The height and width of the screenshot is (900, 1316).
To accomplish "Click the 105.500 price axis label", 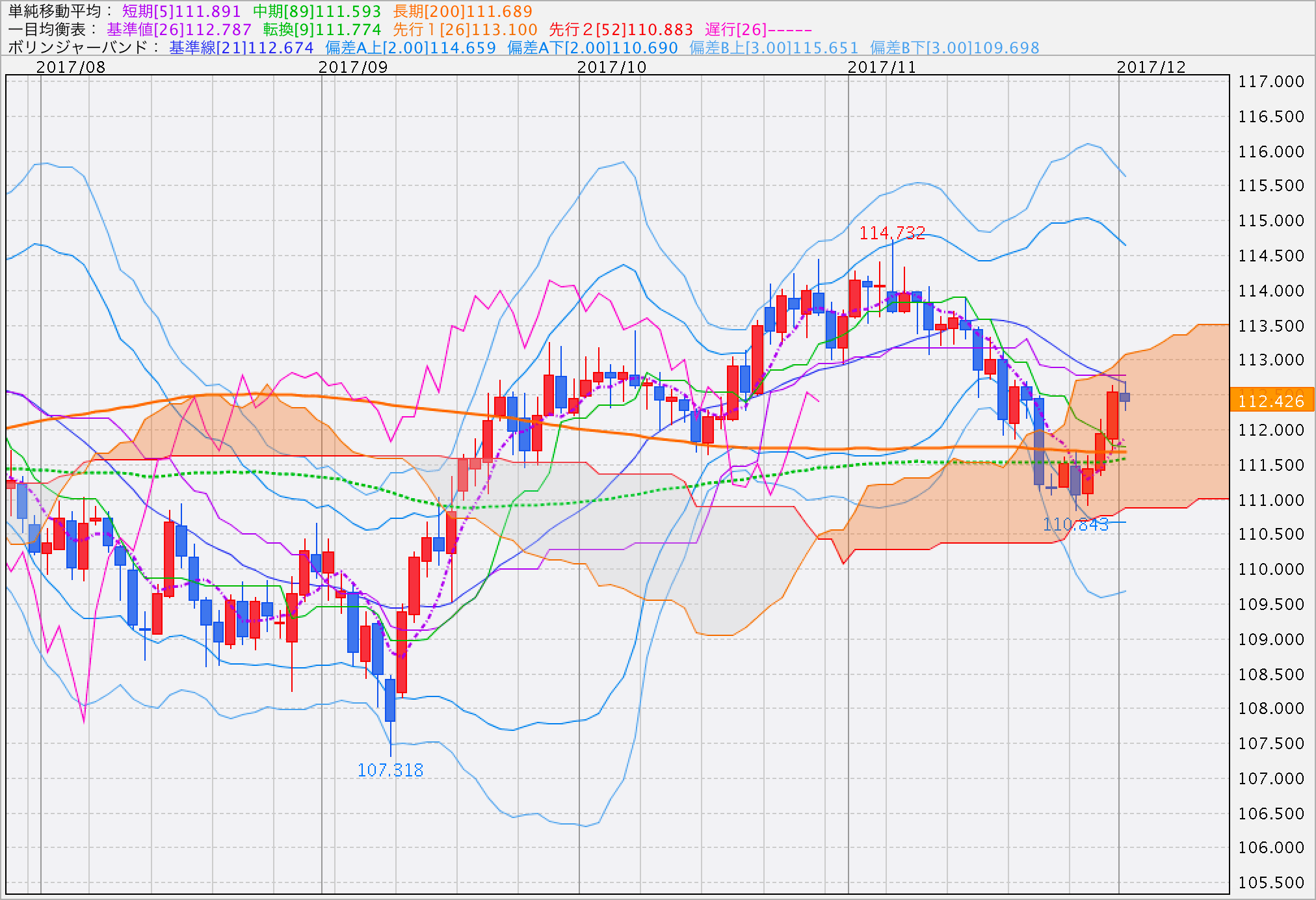I will pyautogui.click(x=1271, y=882).
